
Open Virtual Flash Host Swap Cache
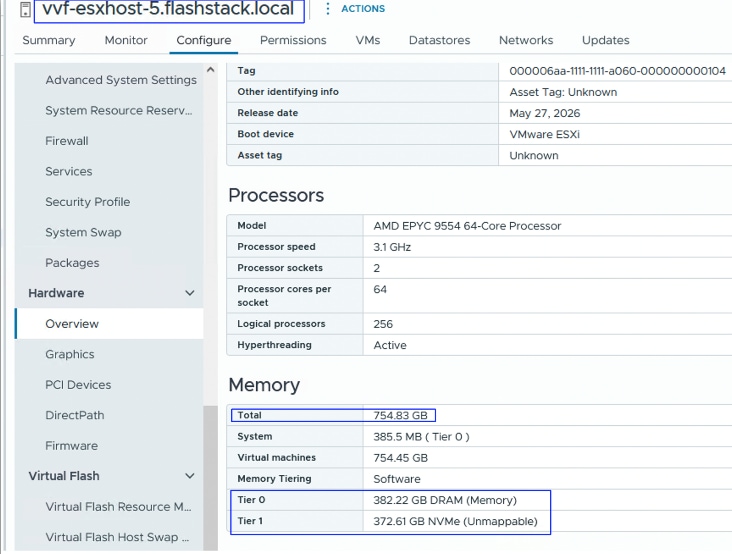pos(117,537)
